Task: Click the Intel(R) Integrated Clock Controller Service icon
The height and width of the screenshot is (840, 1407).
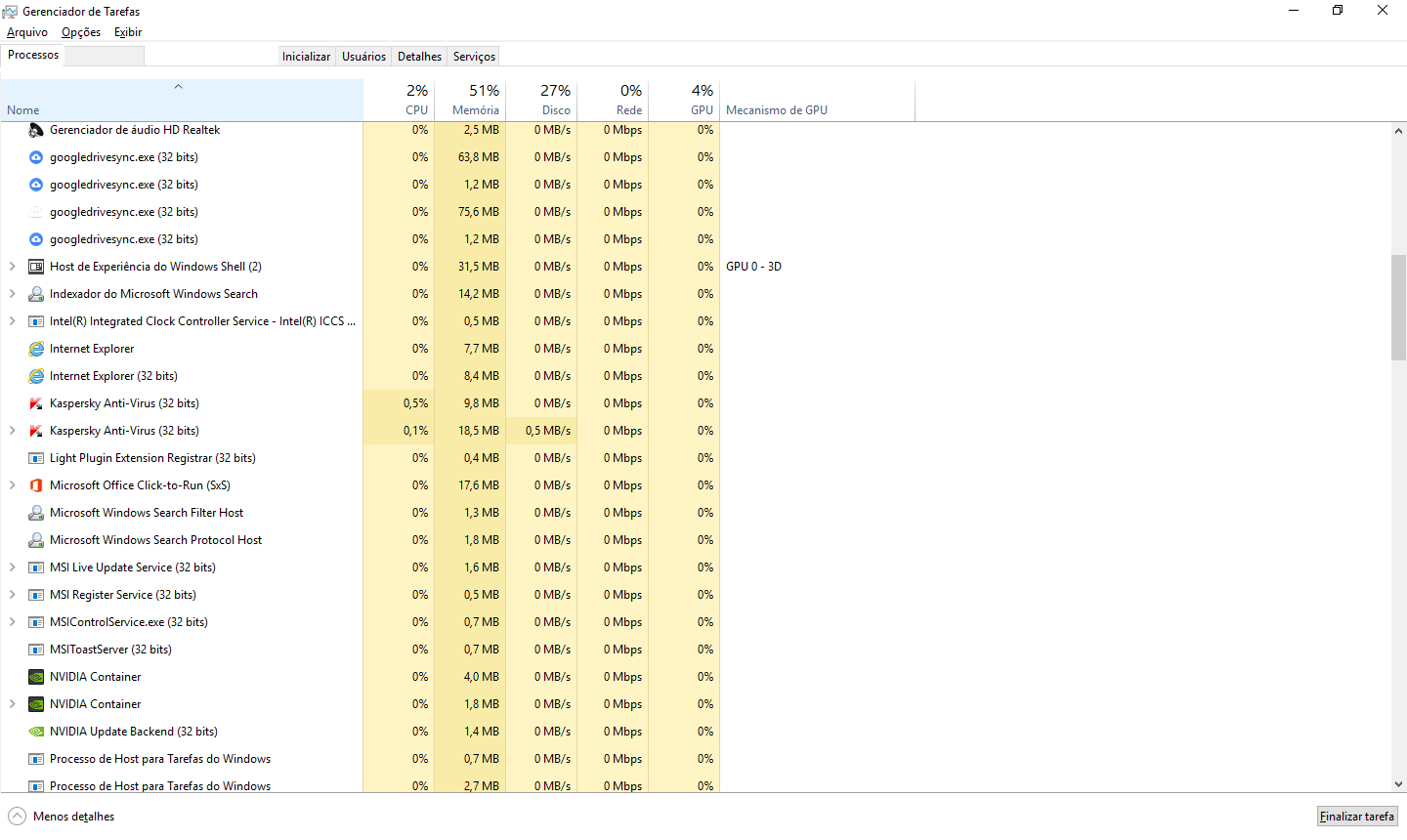Action: tap(36, 321)
